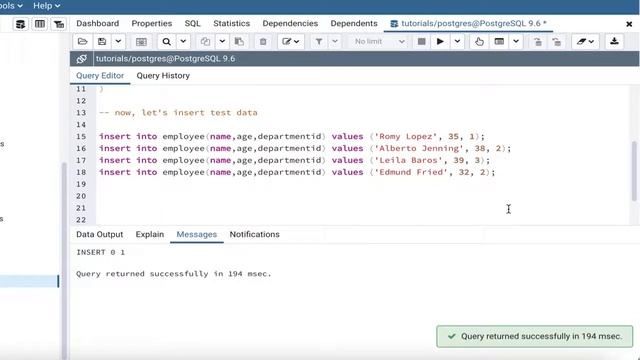
Task: Click the Delete rows trash icon
Action: 263,41
